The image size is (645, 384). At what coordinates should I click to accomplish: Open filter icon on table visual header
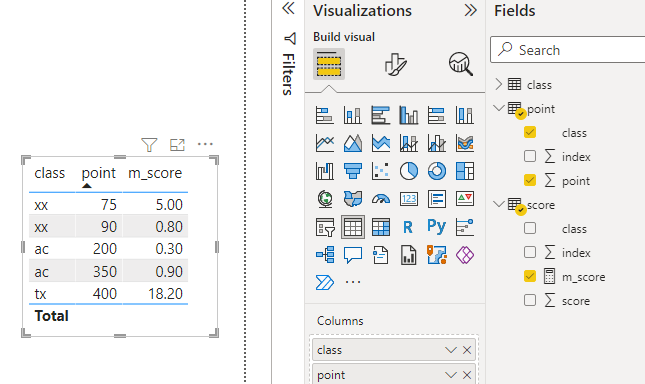pyautogui.click(x=149, y=145)
